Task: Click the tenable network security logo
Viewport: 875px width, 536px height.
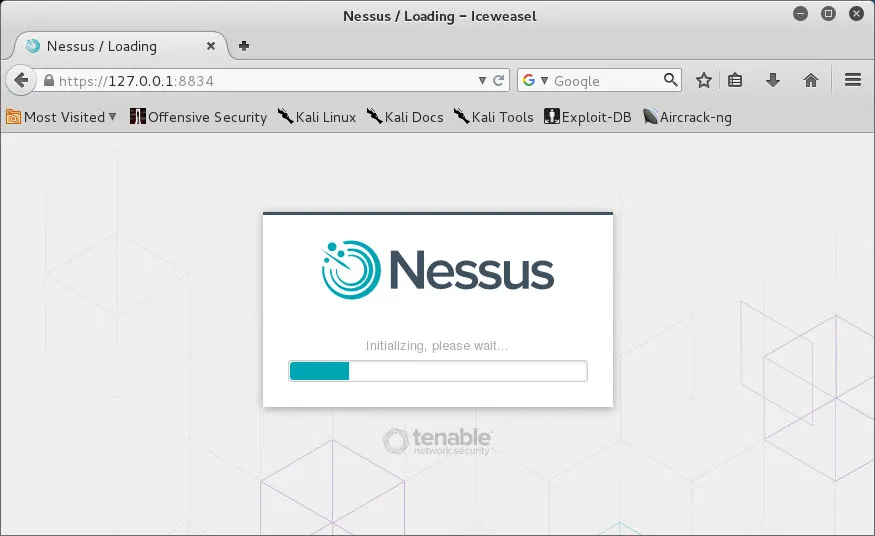Action: 437,441
